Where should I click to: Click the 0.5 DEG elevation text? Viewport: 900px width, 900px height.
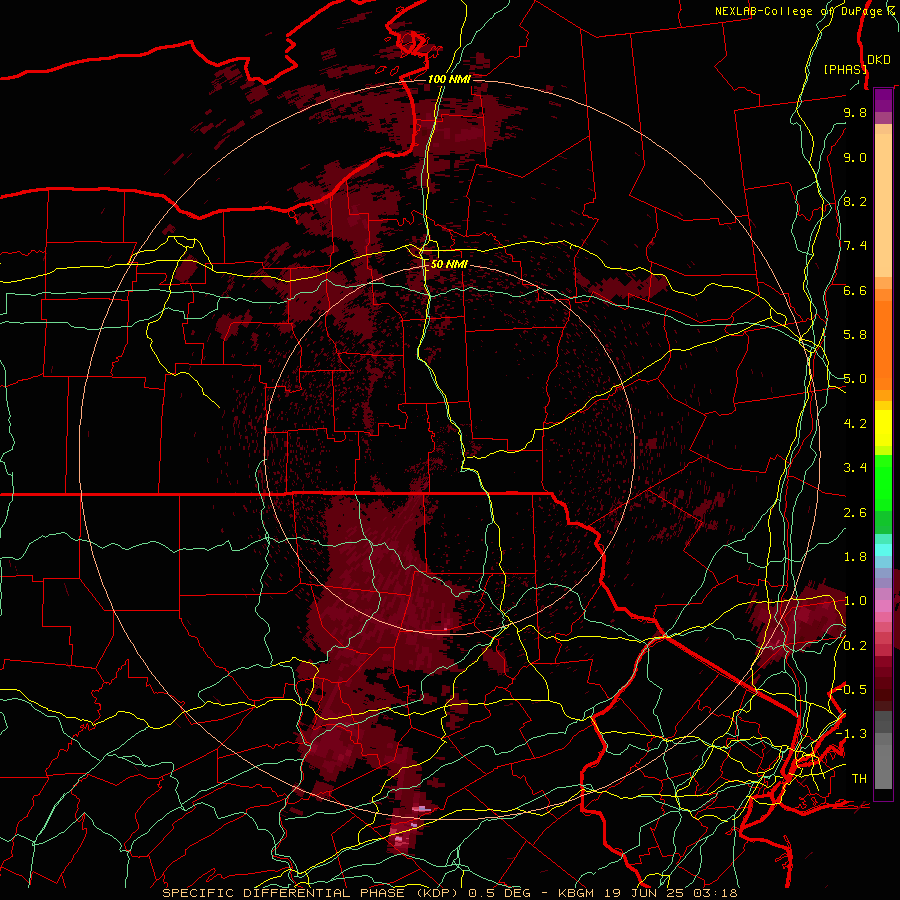501,893
